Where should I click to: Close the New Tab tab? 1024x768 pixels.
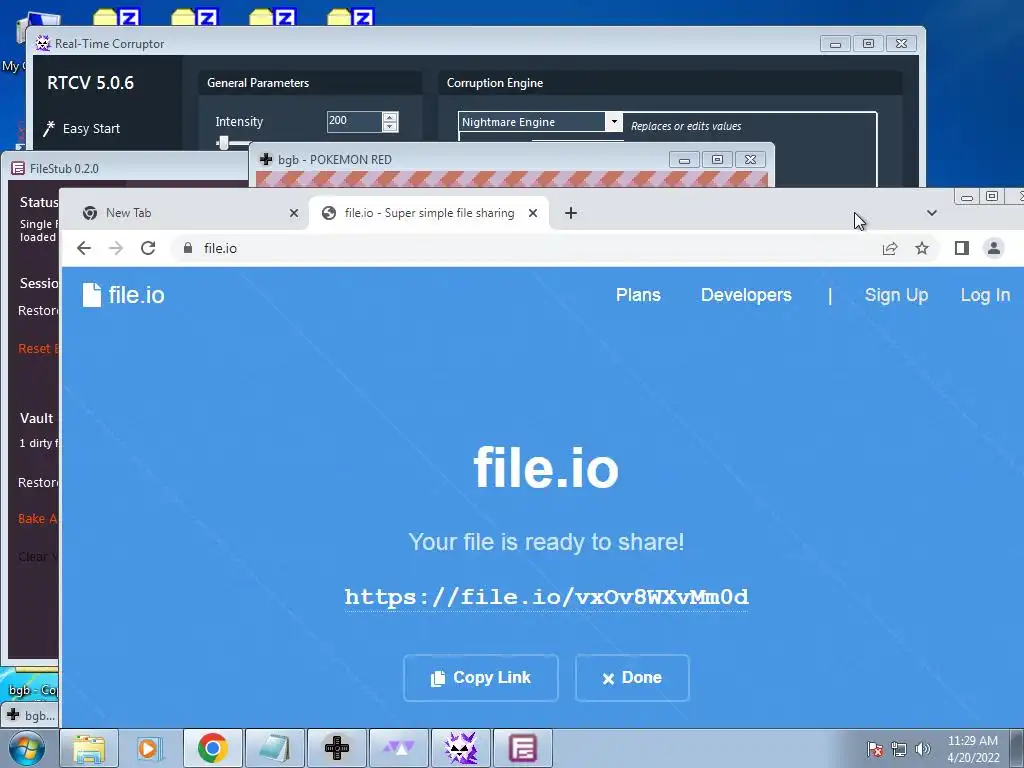[x=294, y=213]
